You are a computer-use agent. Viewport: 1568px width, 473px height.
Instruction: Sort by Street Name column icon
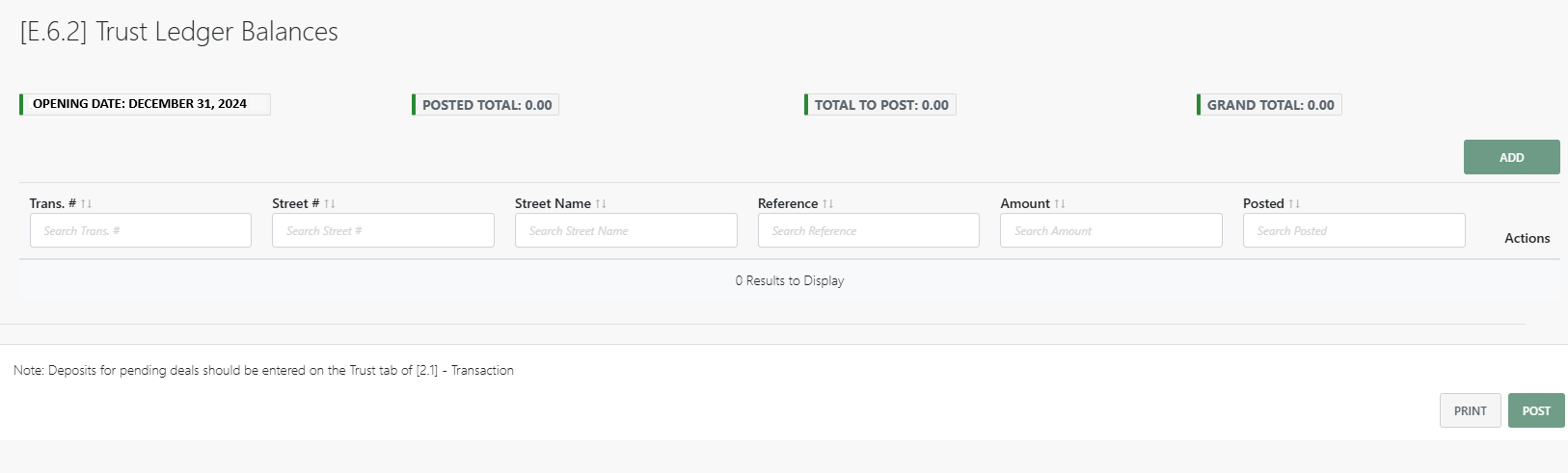(x=601, y=204)
